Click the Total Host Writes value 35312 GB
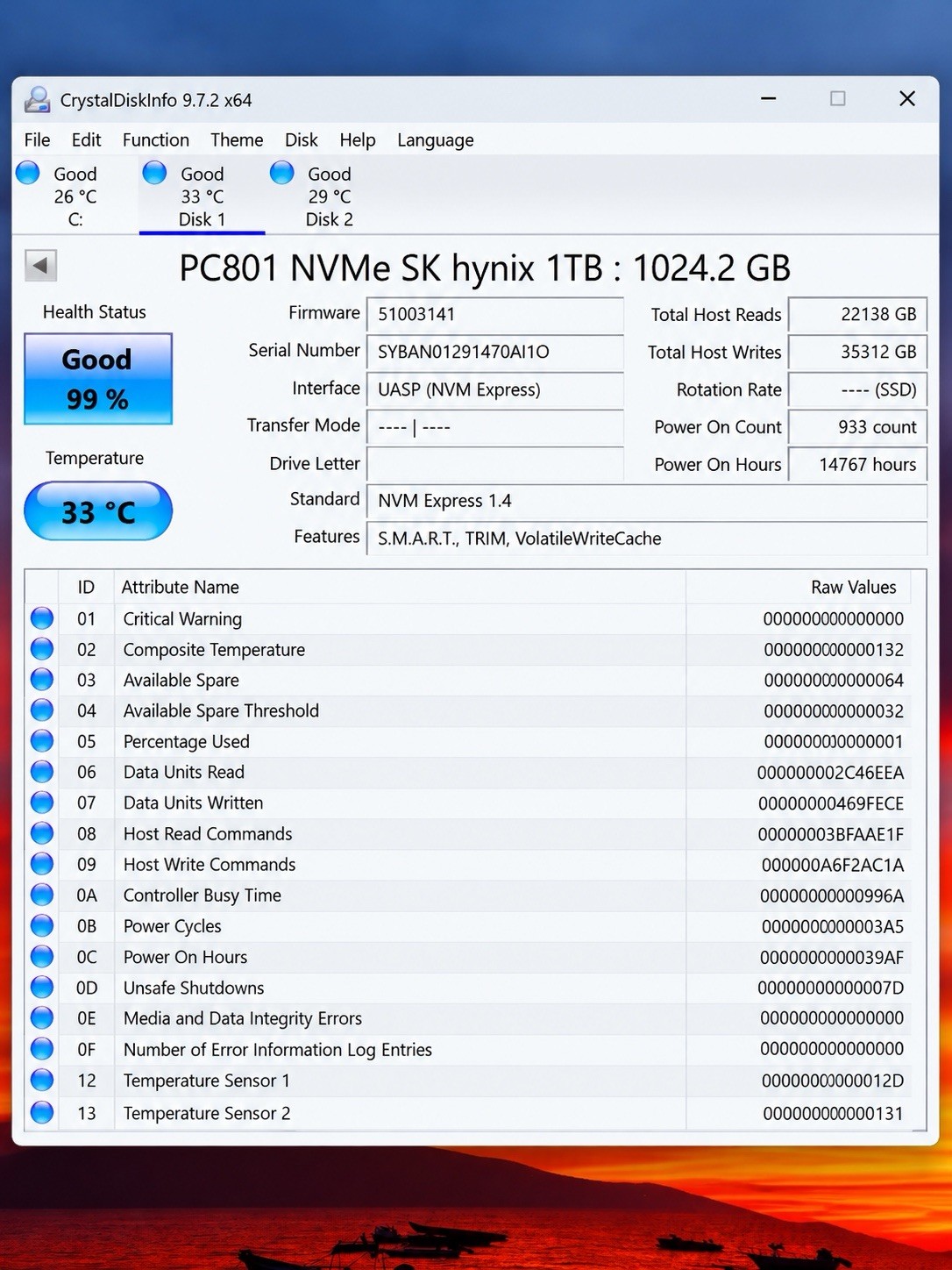Image resolution: width=952 pixels, height=1270 pixels. pos(857,352)
